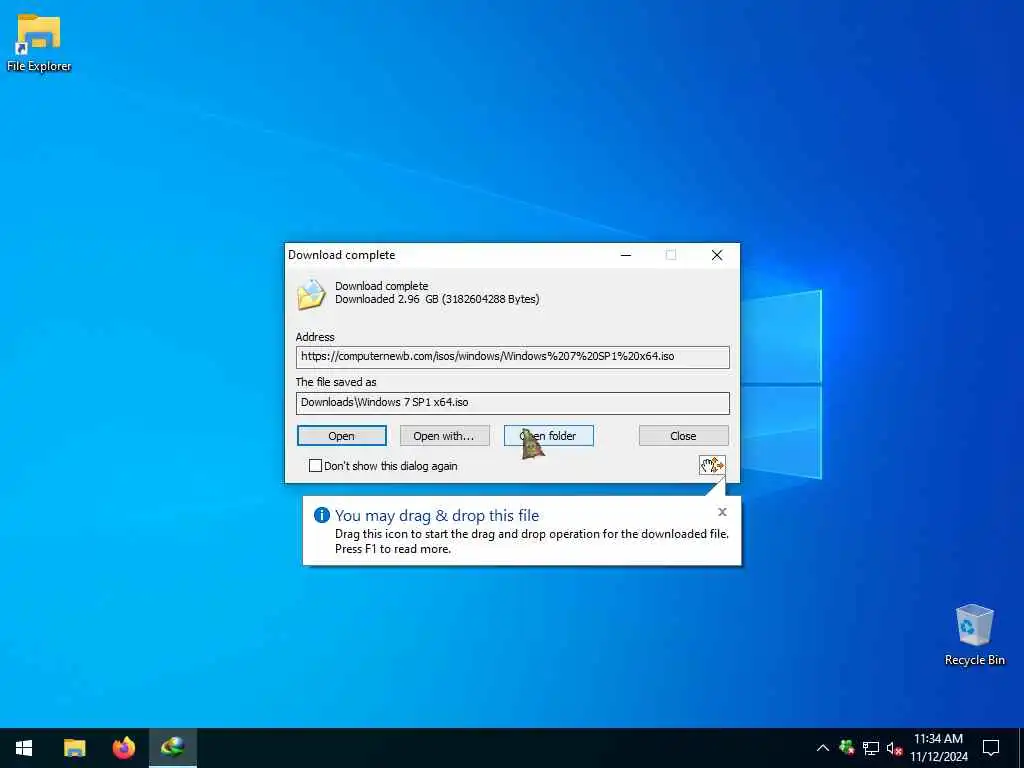Select the Internet Download Manager taskbar icon
The image size is (1024, 768).
pos(173,748)
